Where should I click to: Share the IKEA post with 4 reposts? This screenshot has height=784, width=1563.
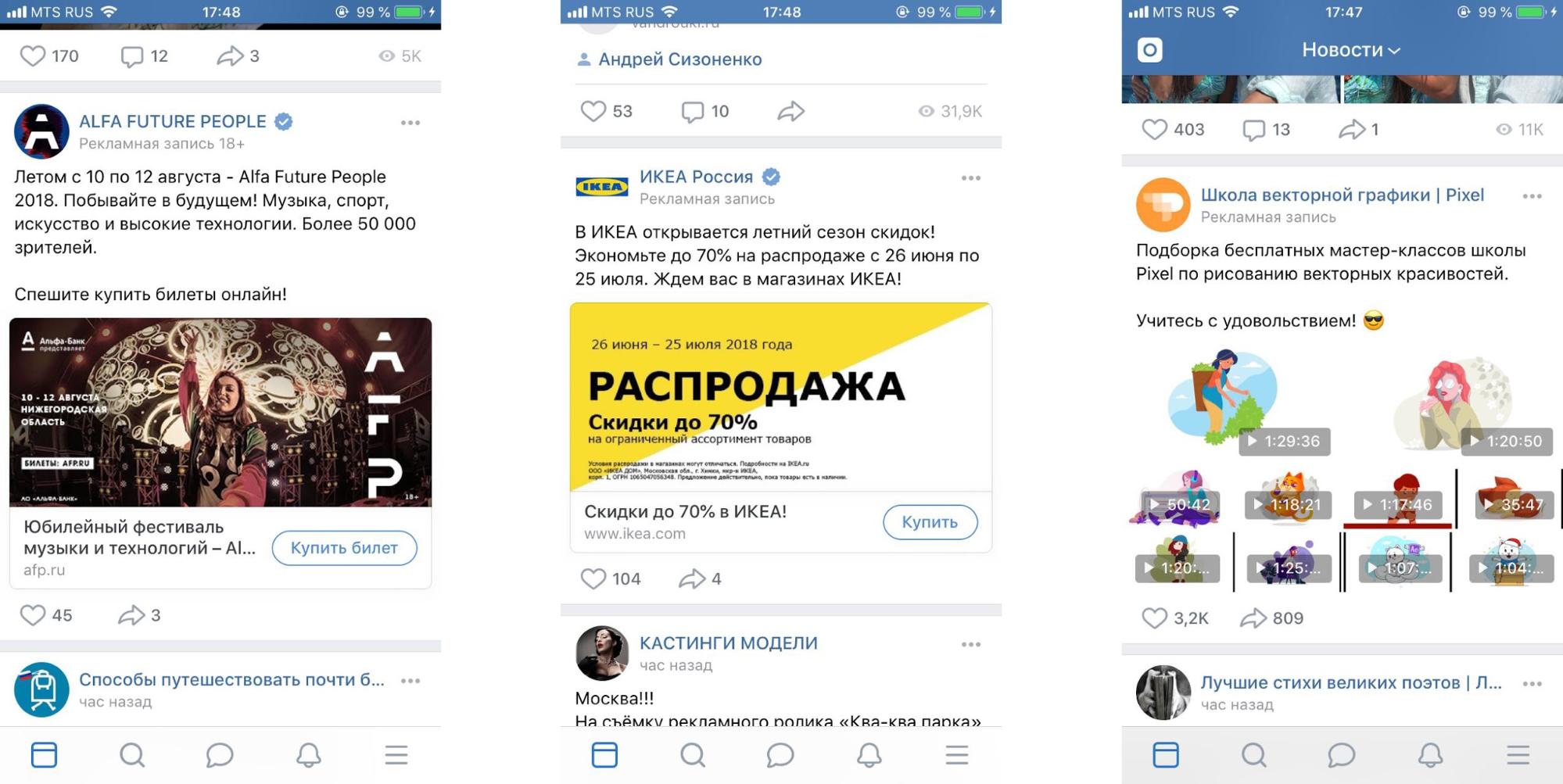click(692, 578)
